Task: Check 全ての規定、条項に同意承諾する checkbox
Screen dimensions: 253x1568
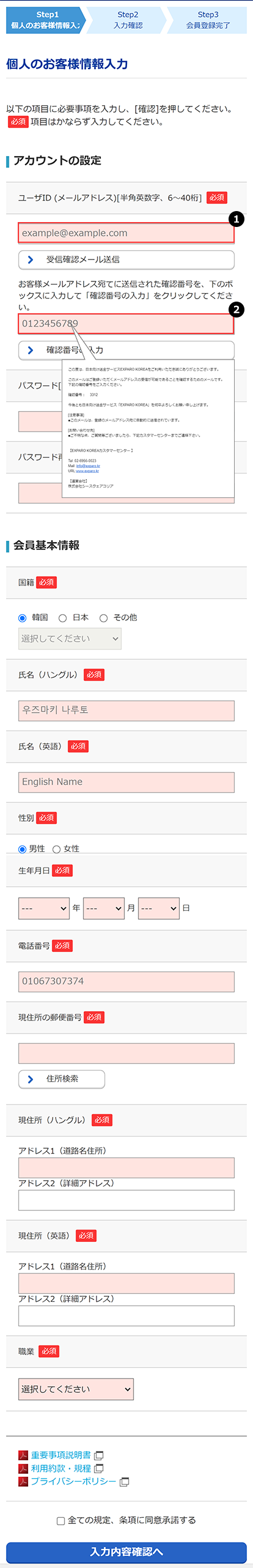Action: (61, 1520)
